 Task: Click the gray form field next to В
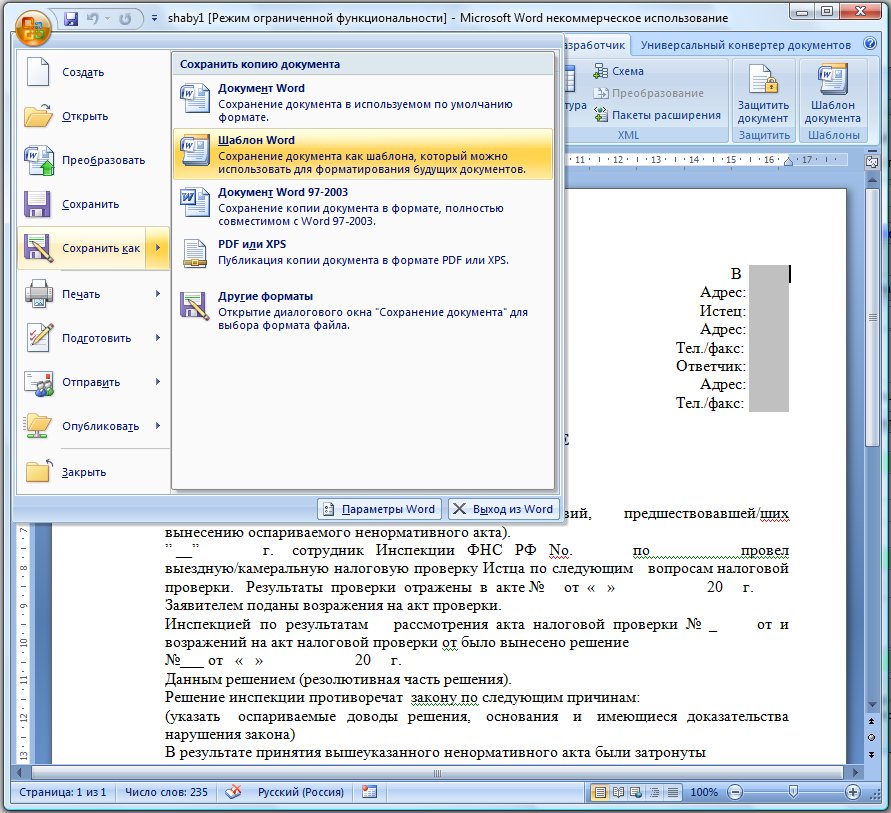point(768,274)
